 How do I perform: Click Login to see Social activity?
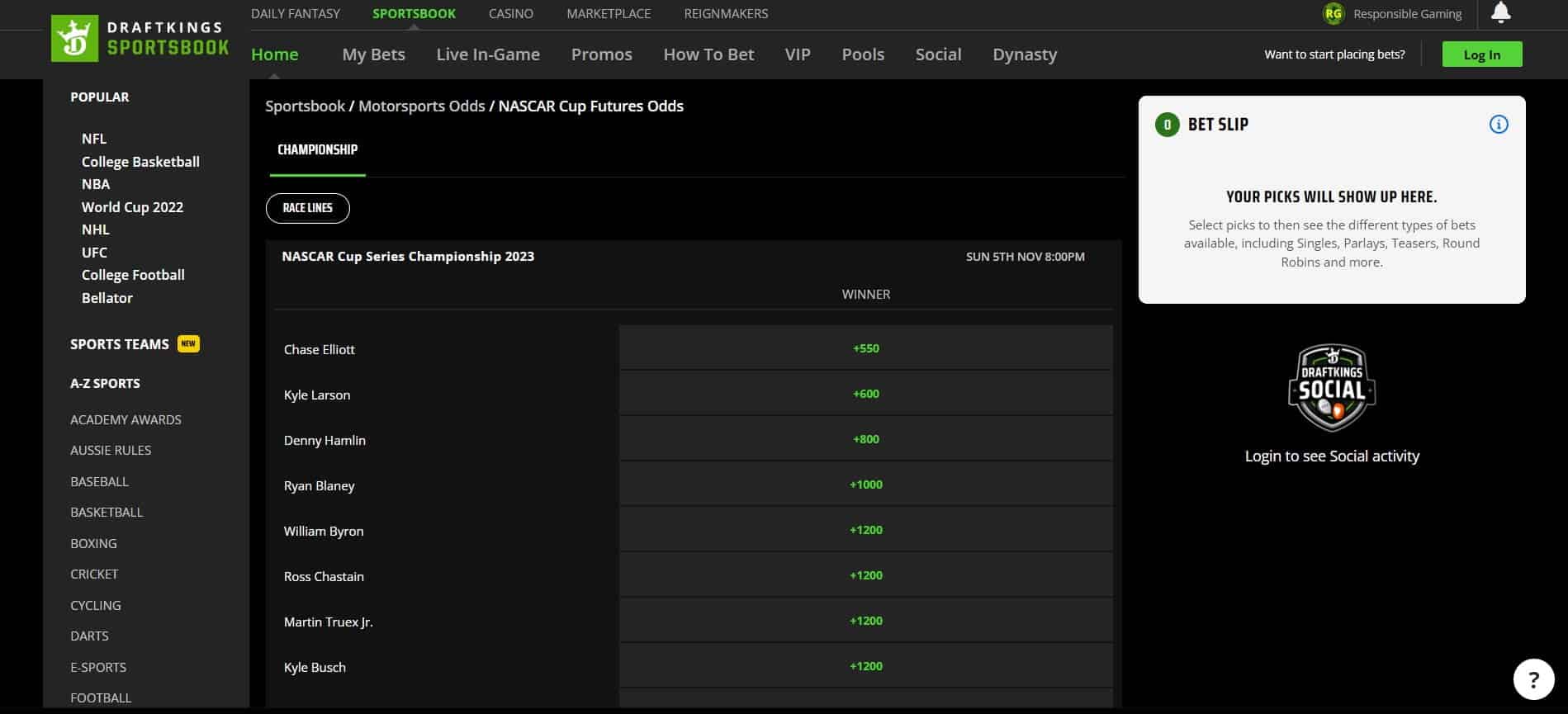coord(1332,456)
